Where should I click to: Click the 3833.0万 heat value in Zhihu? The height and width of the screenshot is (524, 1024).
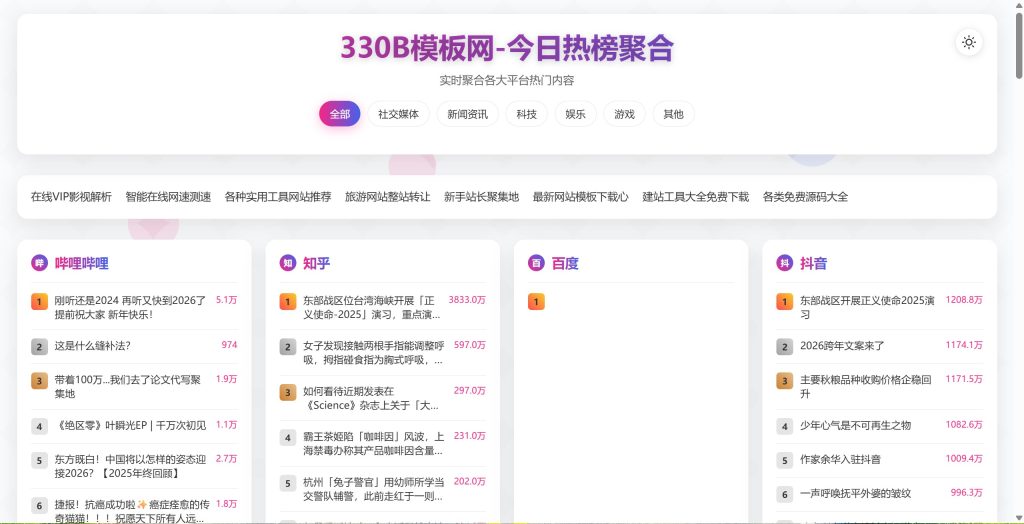pyautogui.click(x=467, y=300)
